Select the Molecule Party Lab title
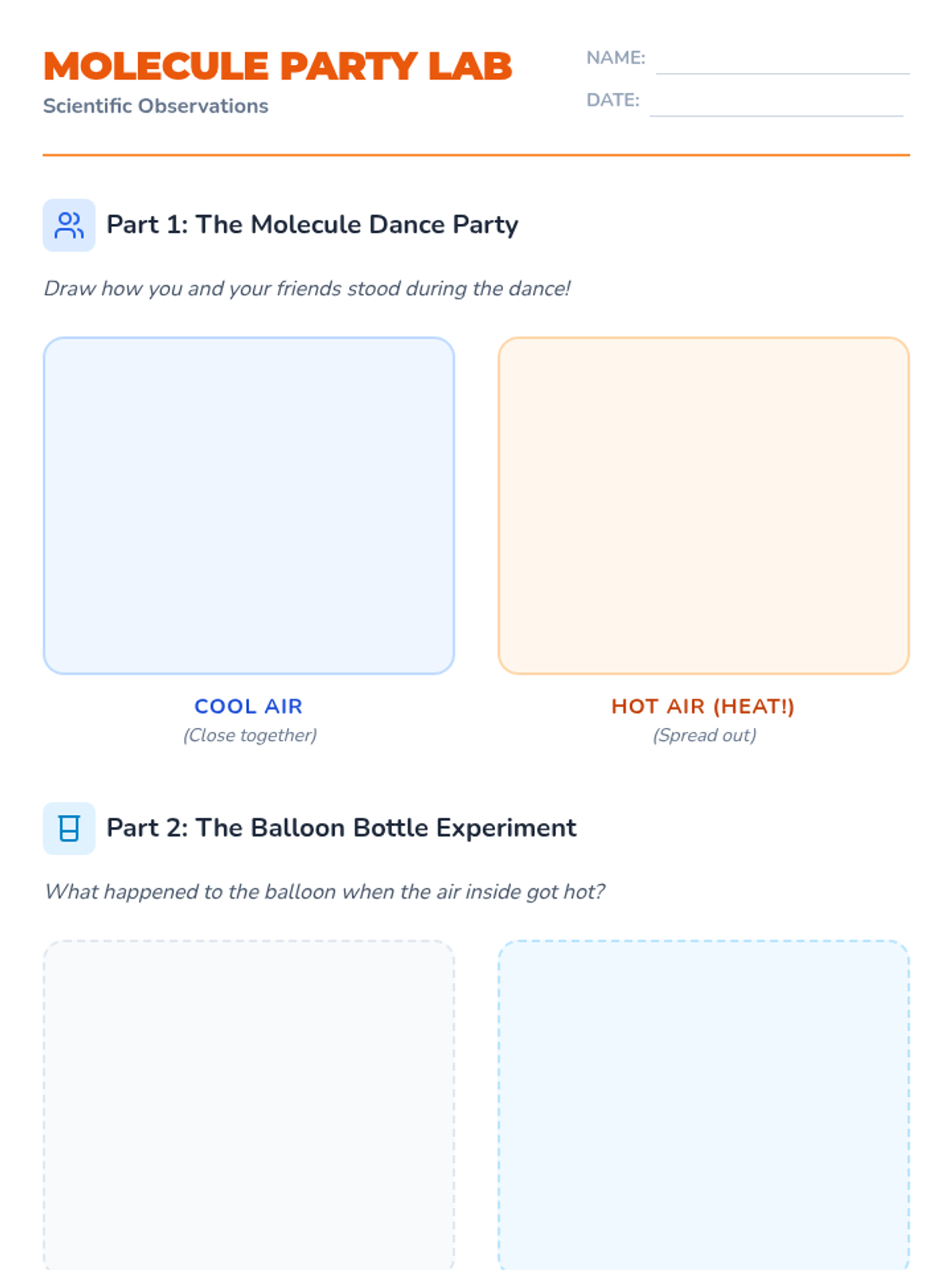The height and width of the screenshot is (1270, 952). pos(278,66)
